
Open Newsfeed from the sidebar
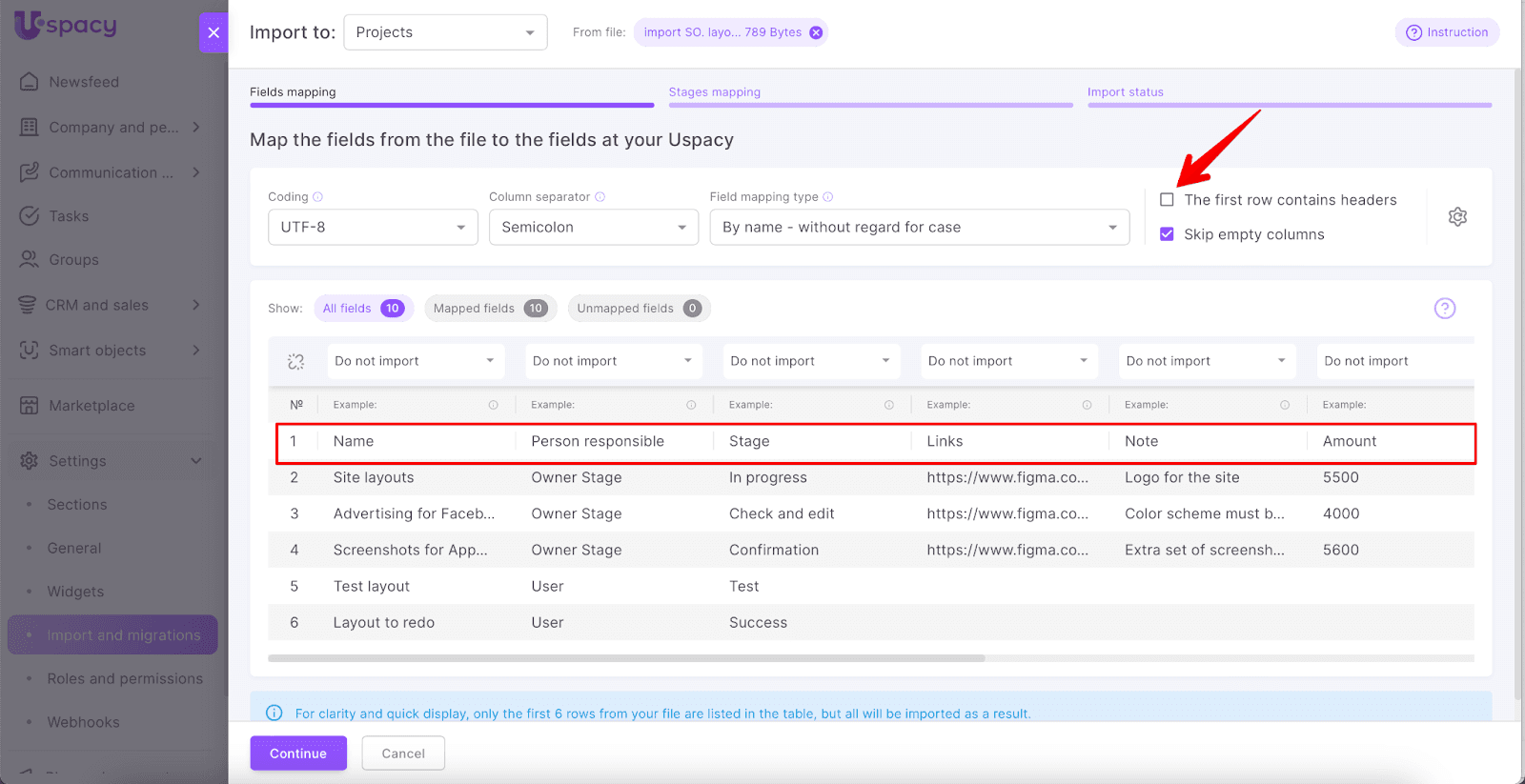tap(84, 82)
